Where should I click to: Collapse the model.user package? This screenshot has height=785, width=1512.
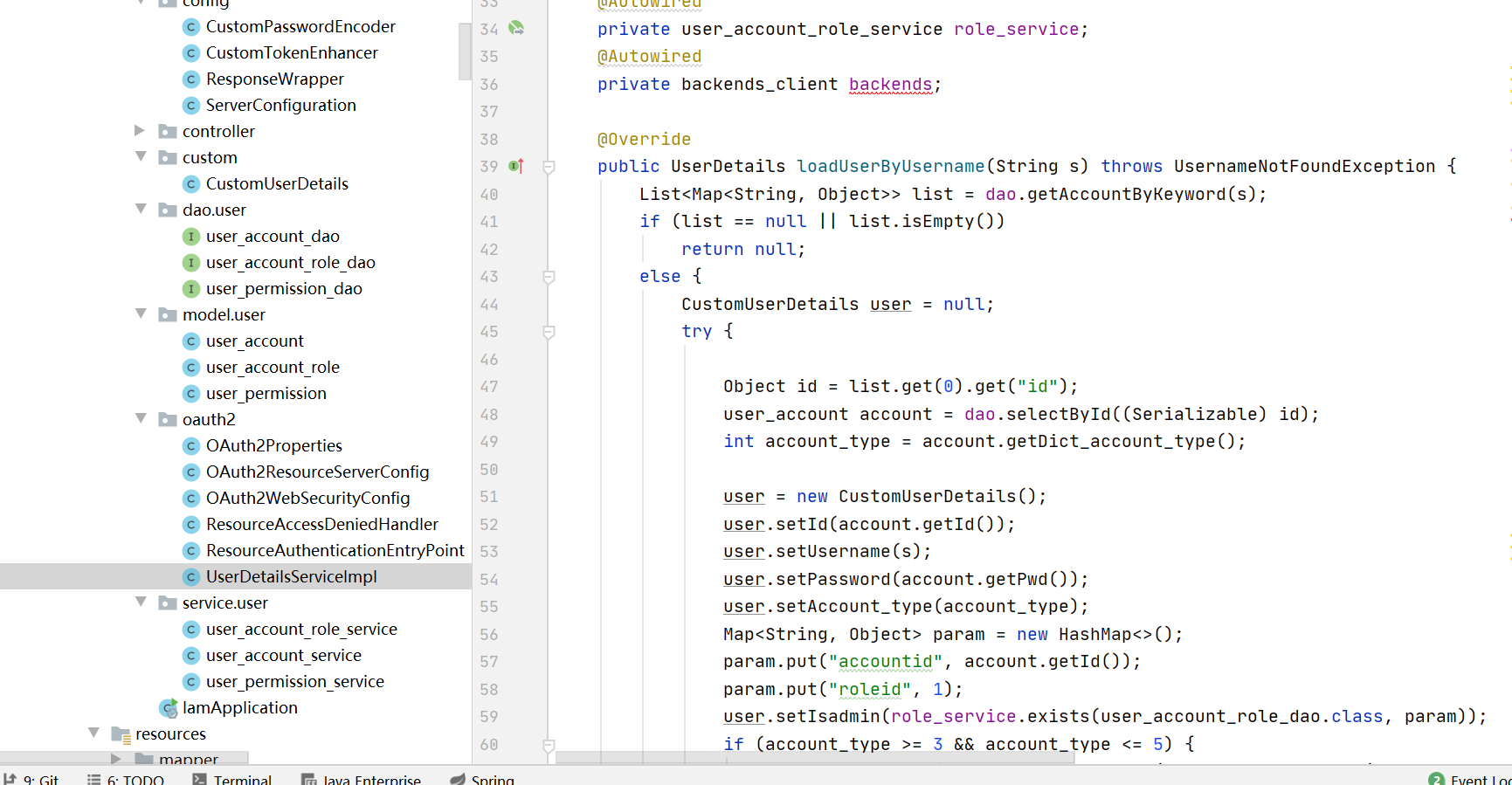coord(141,314)
